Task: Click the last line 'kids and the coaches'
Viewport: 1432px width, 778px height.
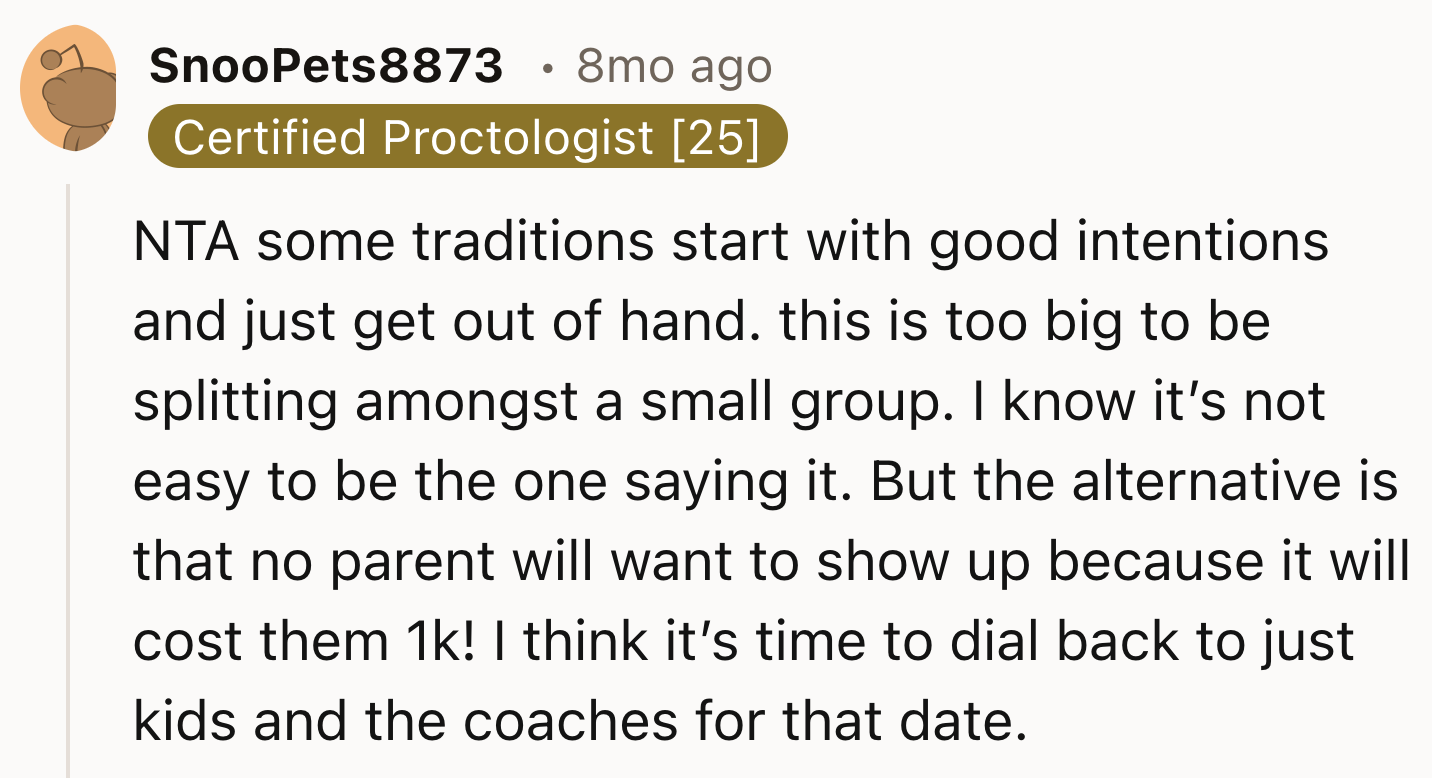Action: pyautogui.click(x=580, y=722)
